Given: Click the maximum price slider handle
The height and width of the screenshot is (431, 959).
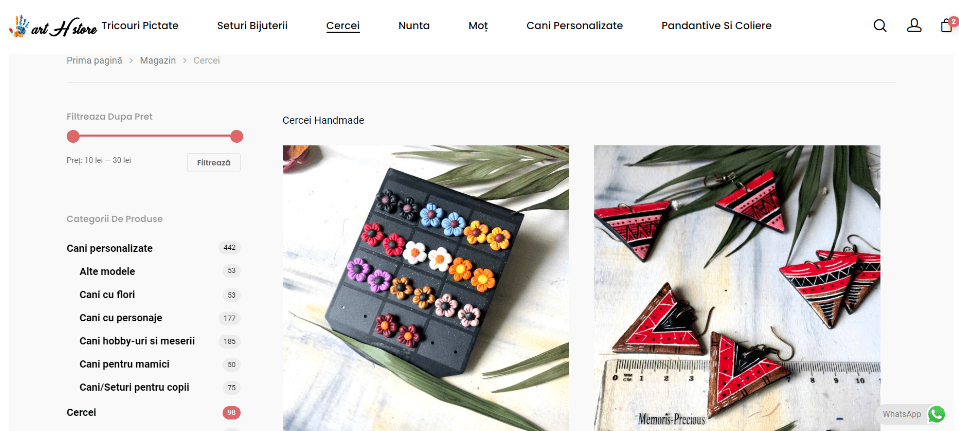Looking at the screenshot, I should click(237, 136).
